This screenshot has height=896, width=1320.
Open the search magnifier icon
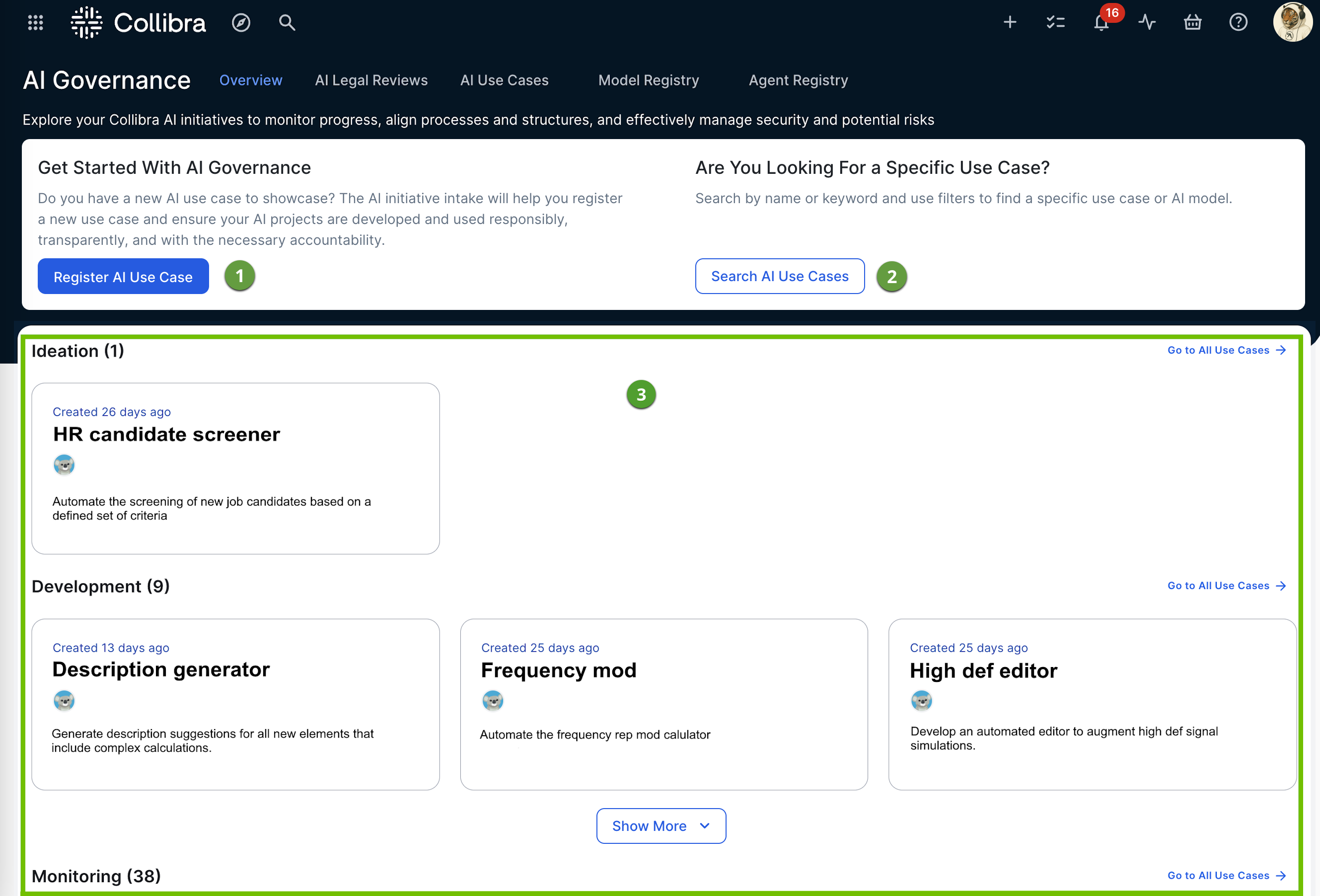pyautogui.click(x=287, y=23)
